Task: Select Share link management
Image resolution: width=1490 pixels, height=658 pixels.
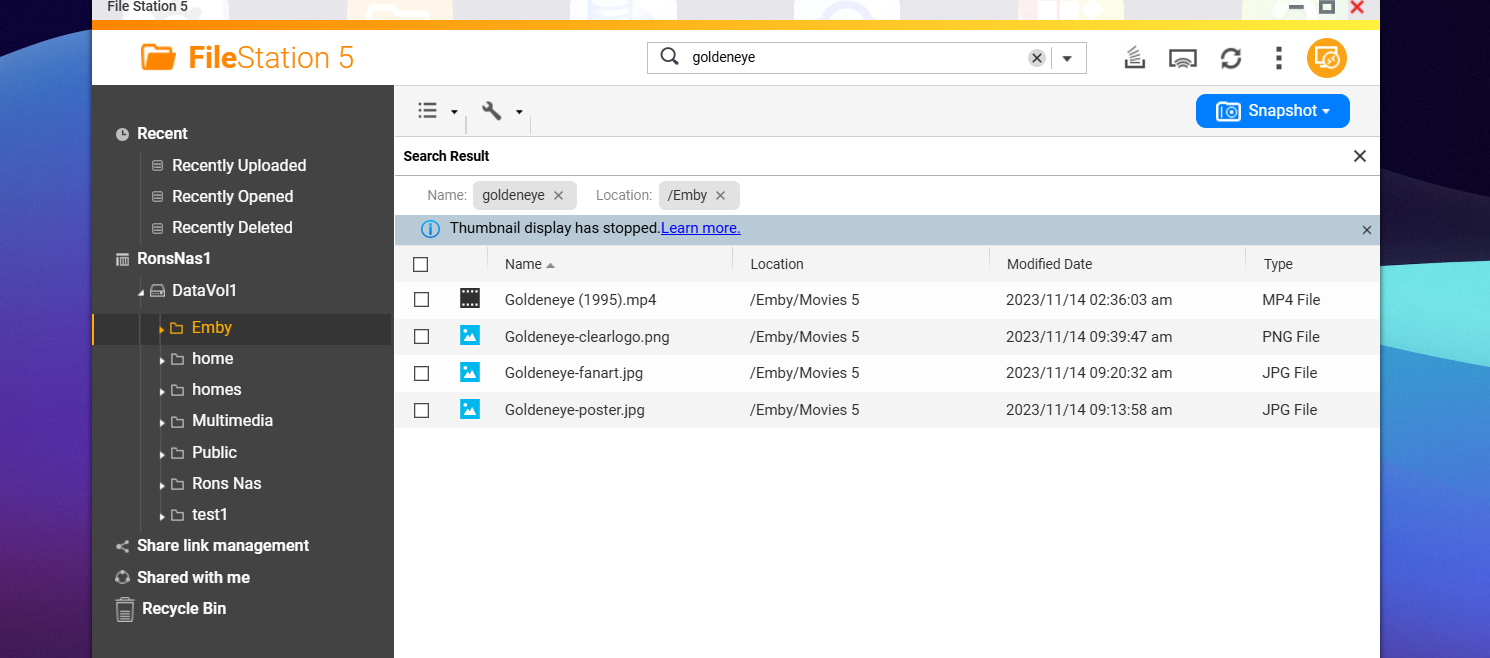Action: (222, 545)
